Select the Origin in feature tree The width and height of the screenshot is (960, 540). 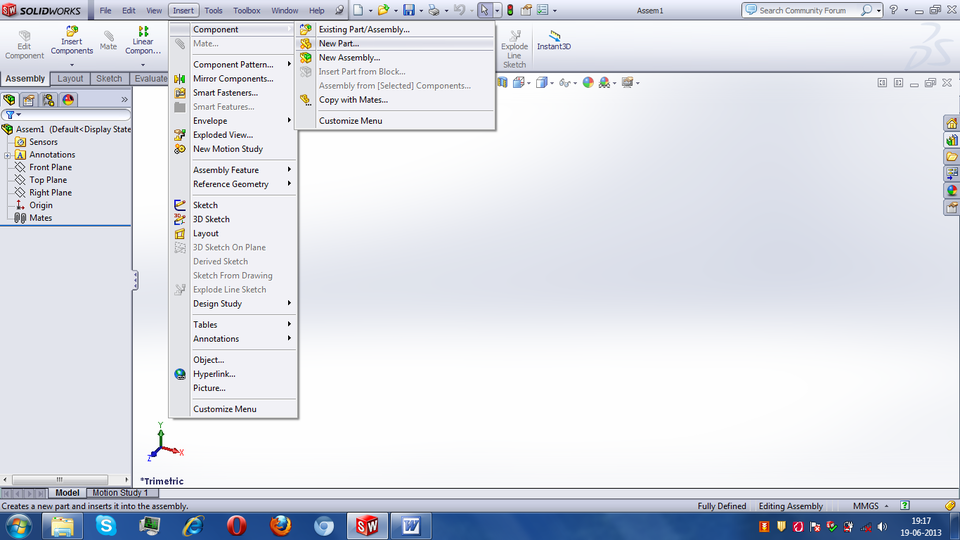point(40,205)
